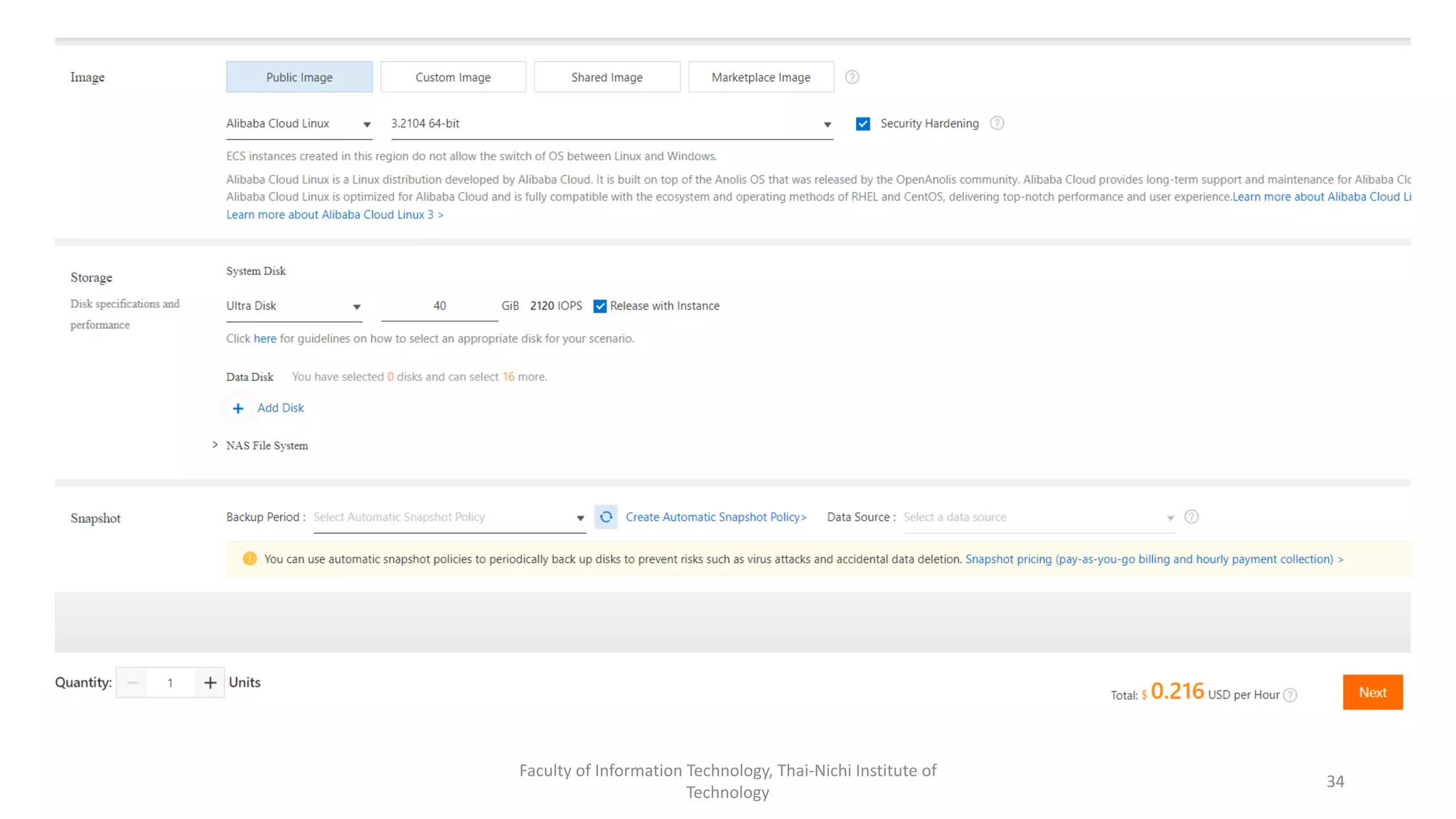Click the orange Next button
The height and width of the screenshot is (819, 1456).
point(1372,692)
